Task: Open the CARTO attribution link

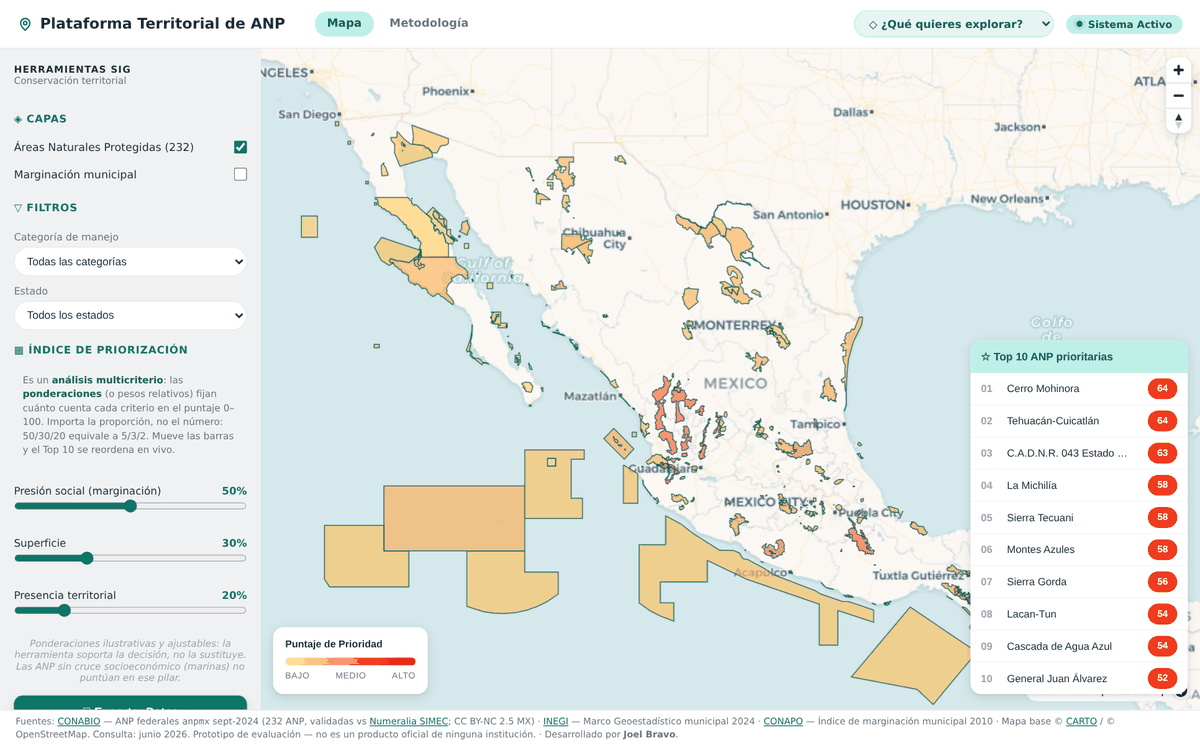Action: 1081,721
